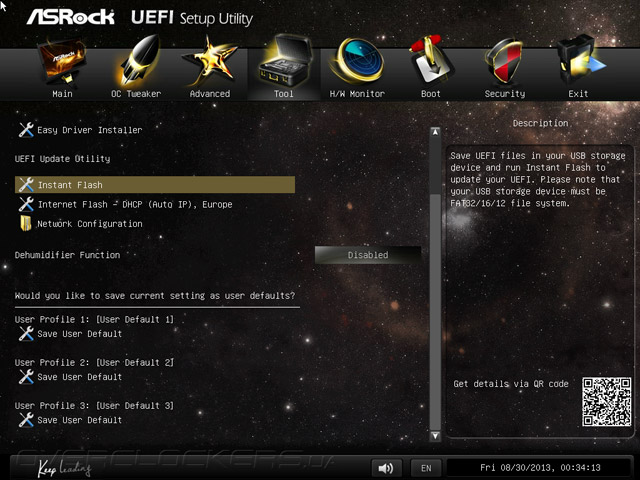640x480 pixels.
Task: Run Instant Flash
Action: click(x=155, y=184)
